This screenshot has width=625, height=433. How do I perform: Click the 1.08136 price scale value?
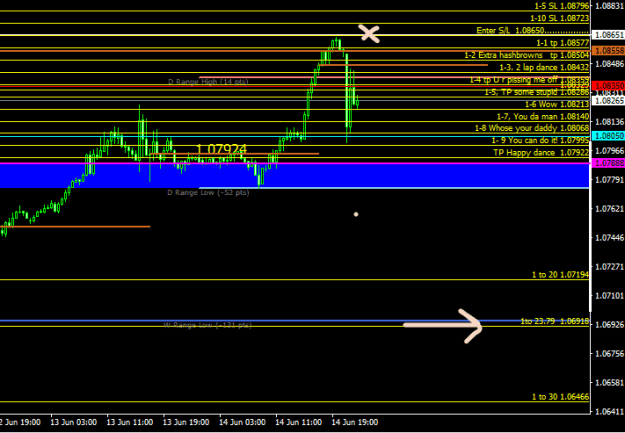609,122
